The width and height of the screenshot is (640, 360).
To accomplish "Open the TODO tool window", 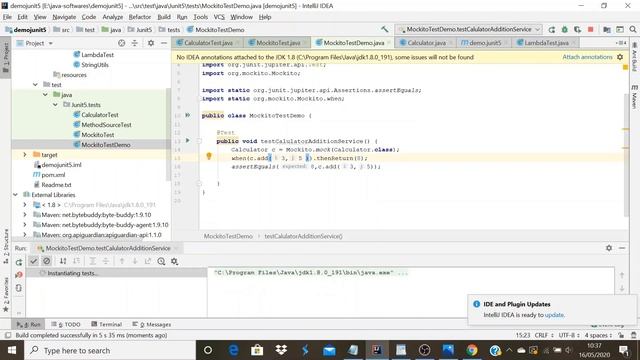I will coord(66,324).
